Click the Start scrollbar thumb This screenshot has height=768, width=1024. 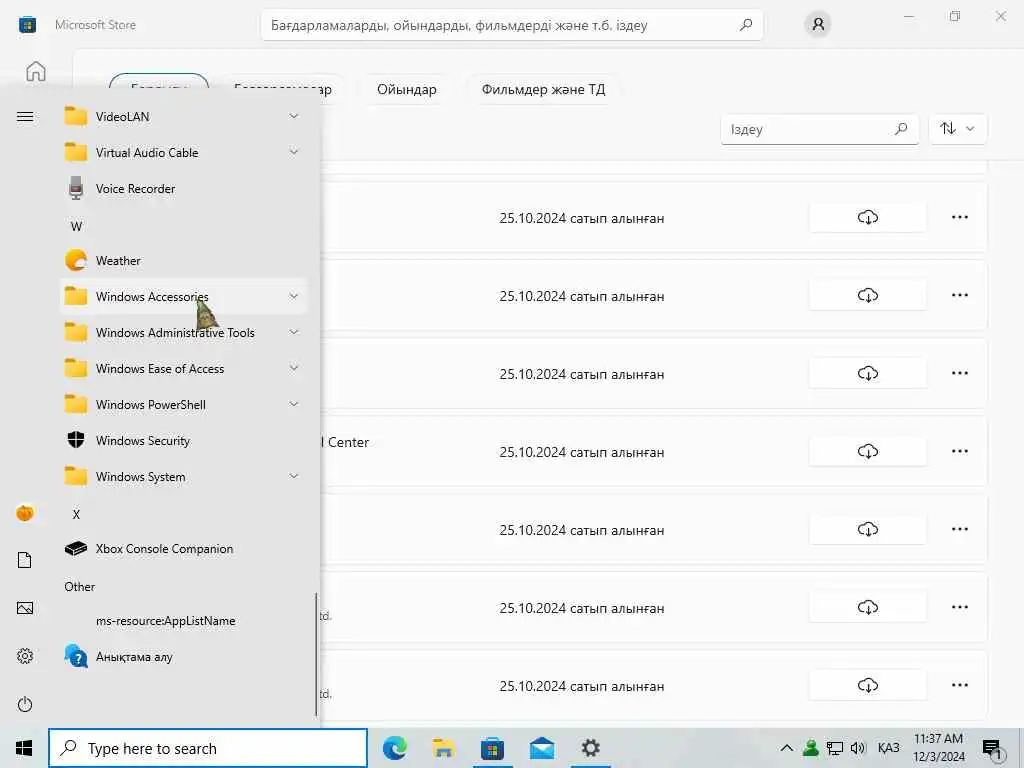pos(317,655)
